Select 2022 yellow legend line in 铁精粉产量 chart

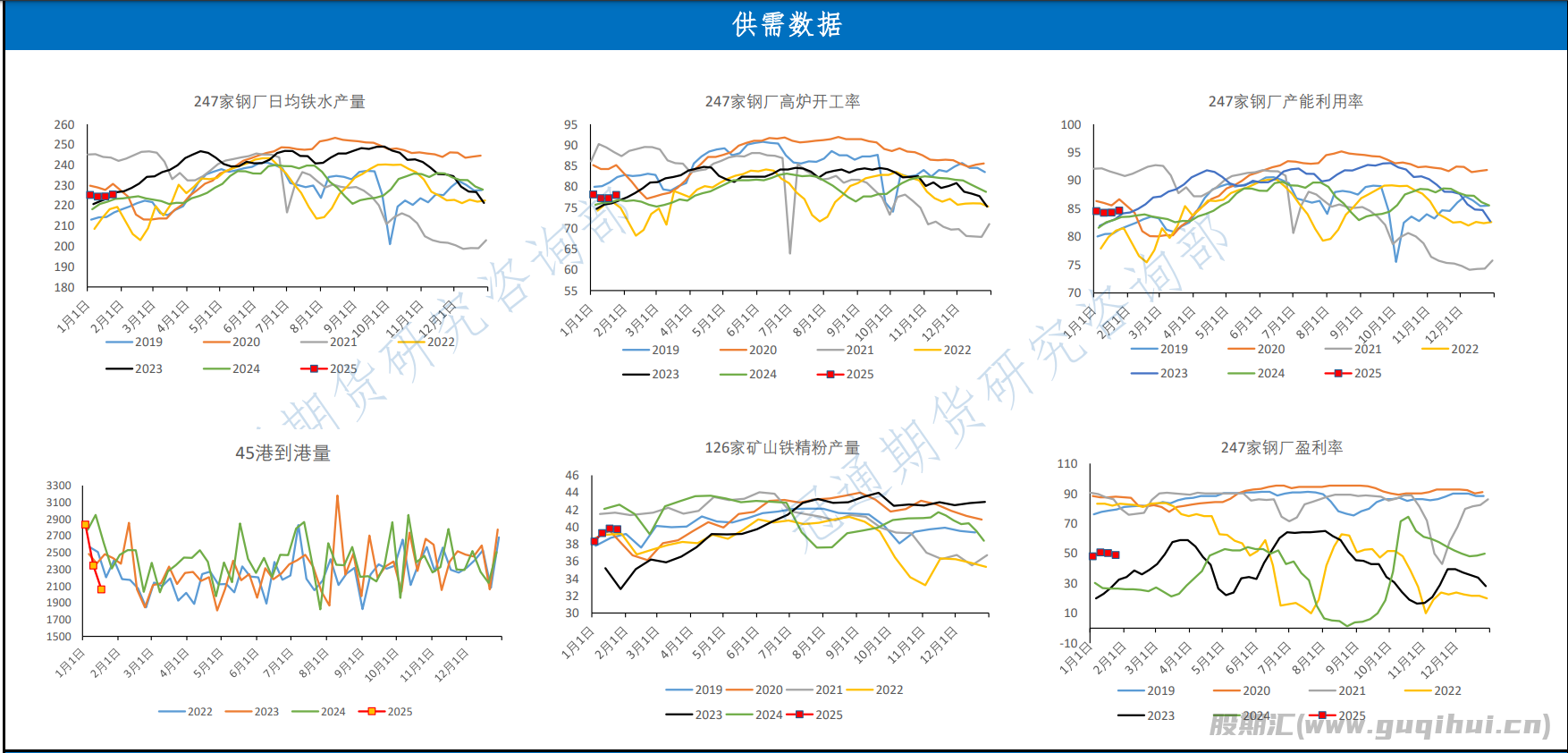(859, 690)
